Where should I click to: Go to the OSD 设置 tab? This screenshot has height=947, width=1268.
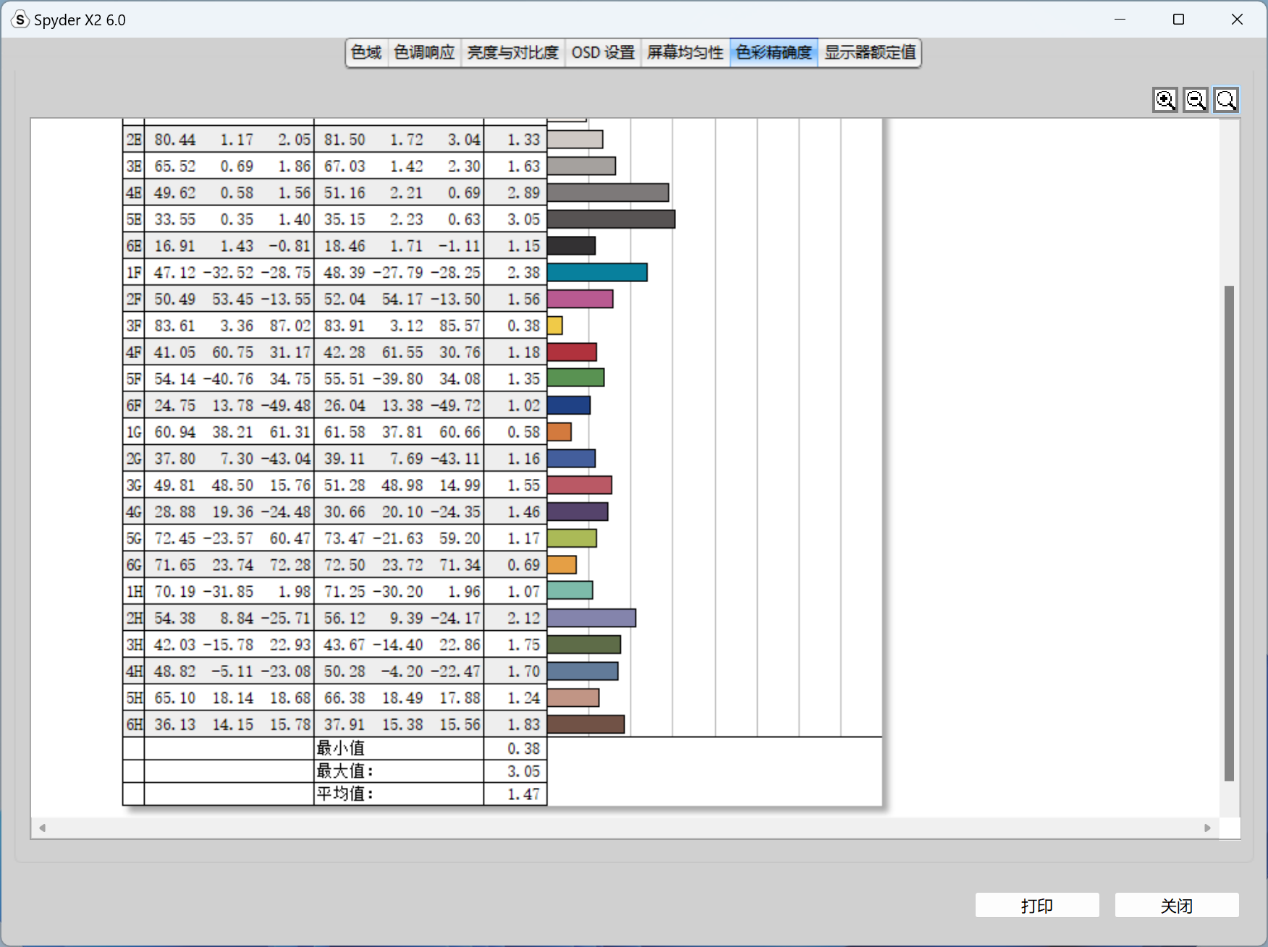pos(603,53)
